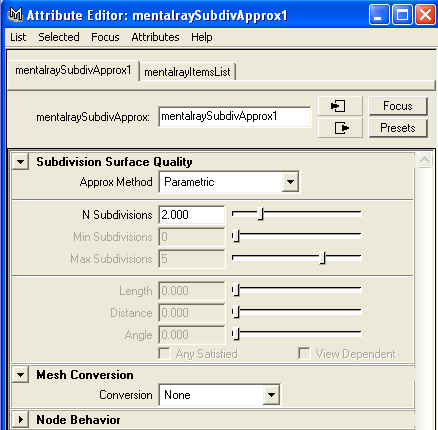This screenshot has height=430, width=438.
Task: Click the Maya logo in title bar
Action: (x=15, y=15)
